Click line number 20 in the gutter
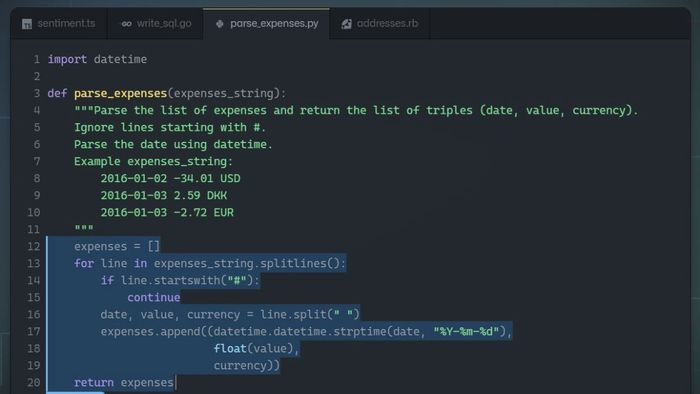Viewport: 700px width, 394px height. point(34,382)
